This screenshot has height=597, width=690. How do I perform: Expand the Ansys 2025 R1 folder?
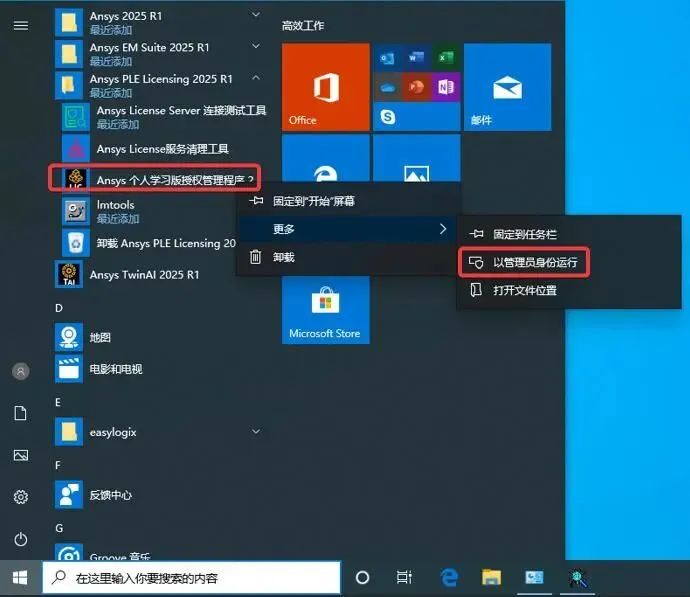256,15
